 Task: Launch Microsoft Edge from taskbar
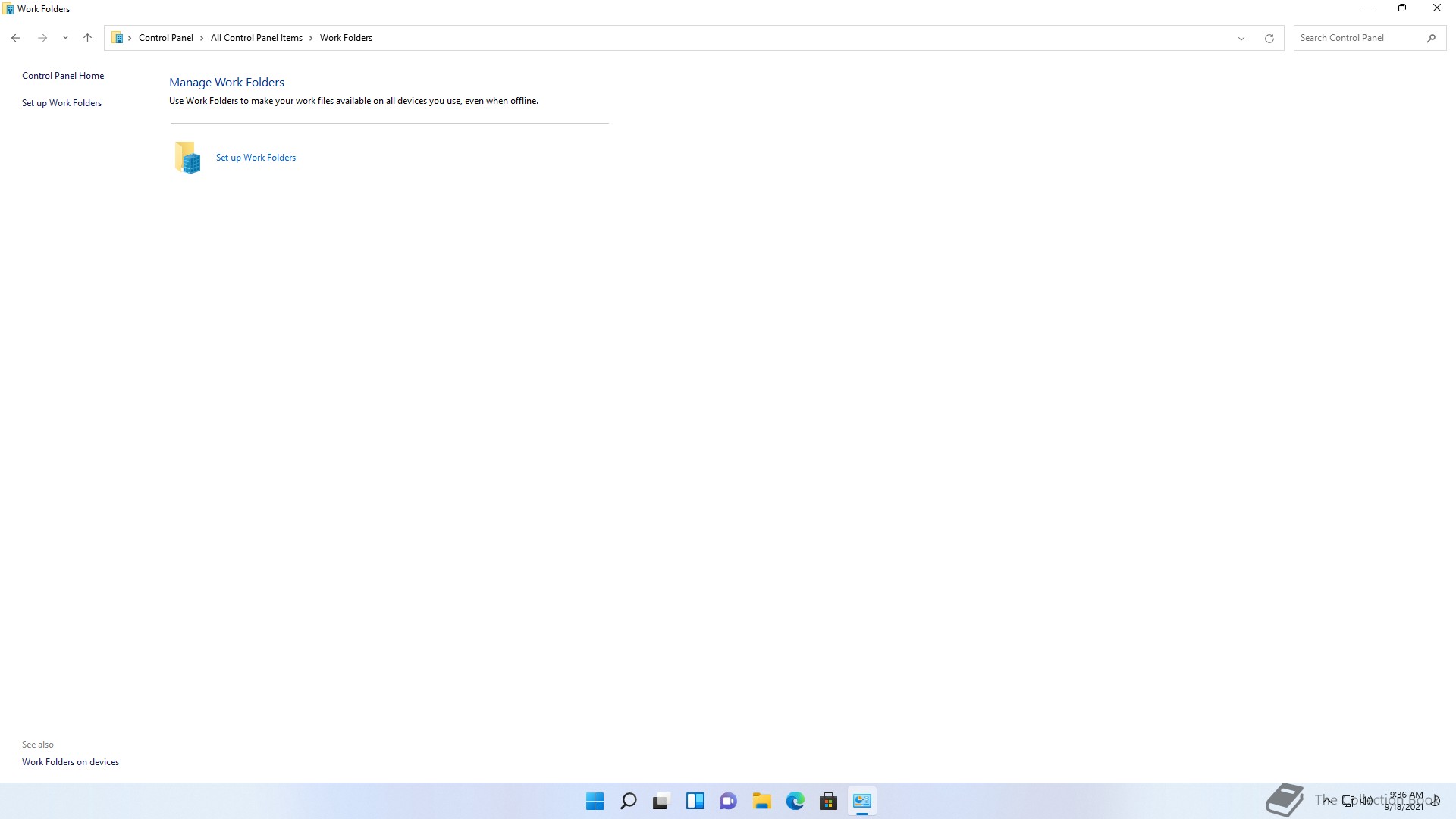tap(795, 801)
